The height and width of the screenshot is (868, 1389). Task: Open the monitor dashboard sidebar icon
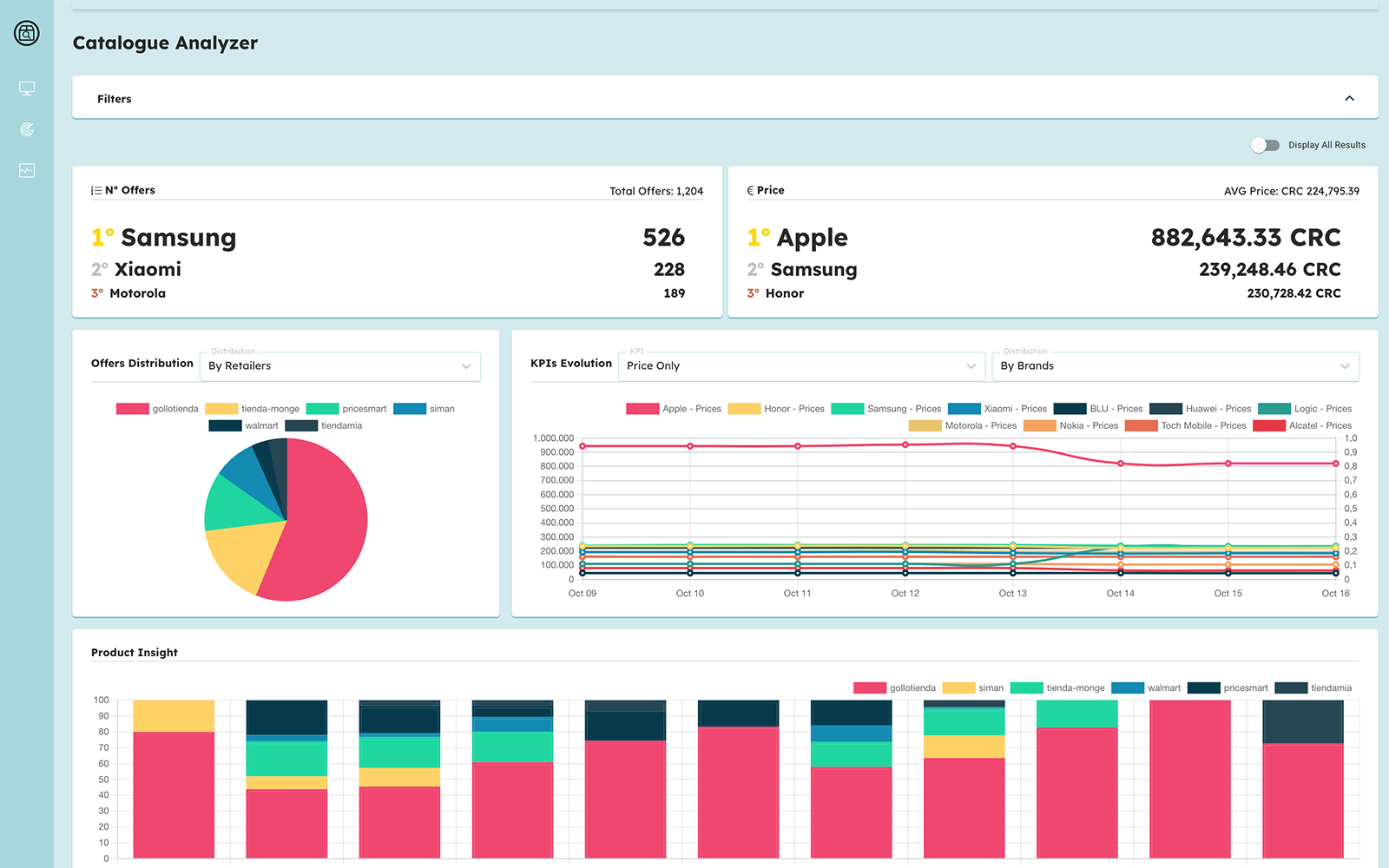coord(27,89)
